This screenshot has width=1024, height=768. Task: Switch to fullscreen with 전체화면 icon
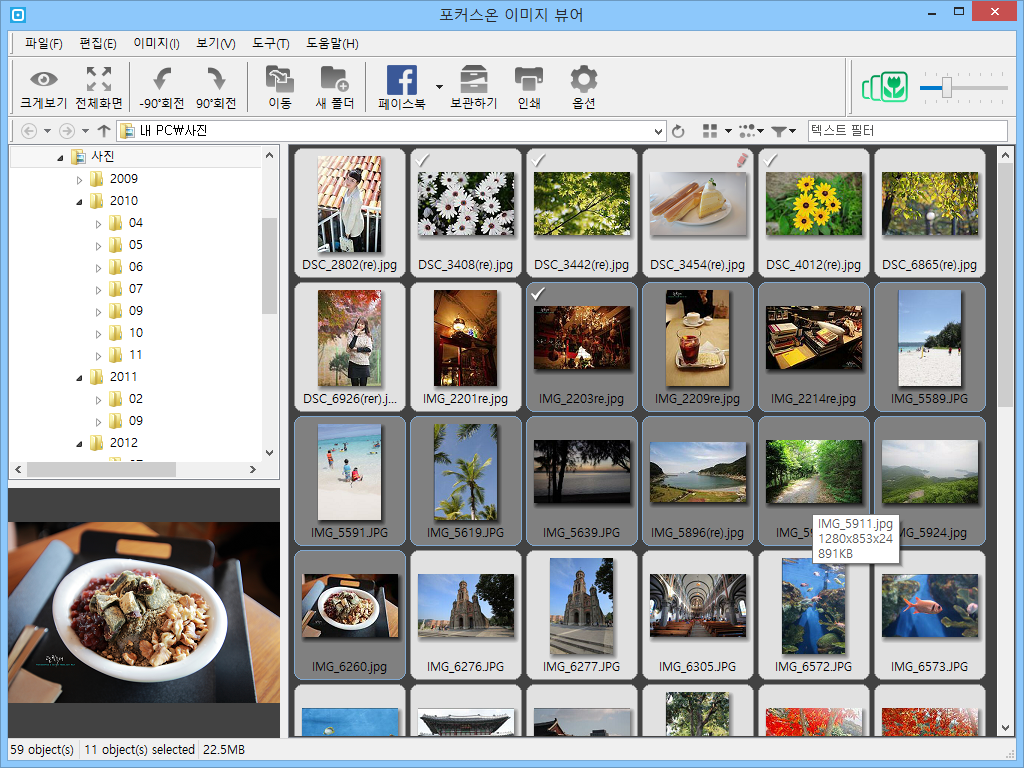click(x=99, y=79)
